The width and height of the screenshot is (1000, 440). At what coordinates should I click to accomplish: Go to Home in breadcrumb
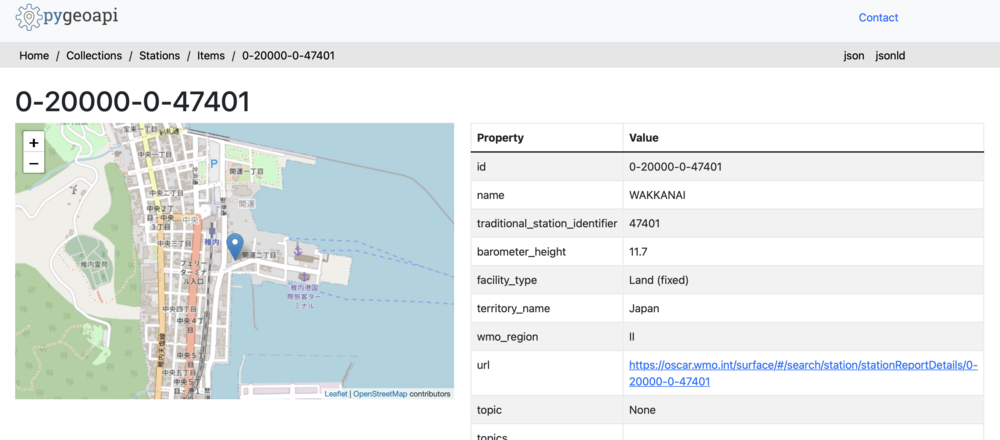click(x=34, y=56)
